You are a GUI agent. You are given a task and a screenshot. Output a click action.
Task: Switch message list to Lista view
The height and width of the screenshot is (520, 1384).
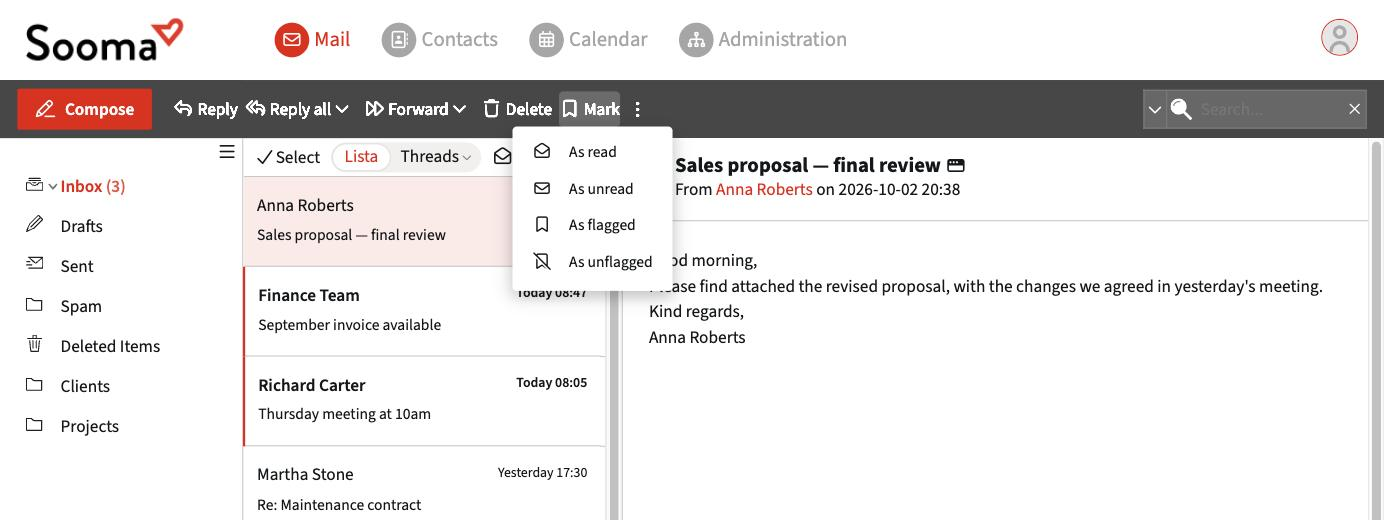pyautogui.click(x=361, y=156)
